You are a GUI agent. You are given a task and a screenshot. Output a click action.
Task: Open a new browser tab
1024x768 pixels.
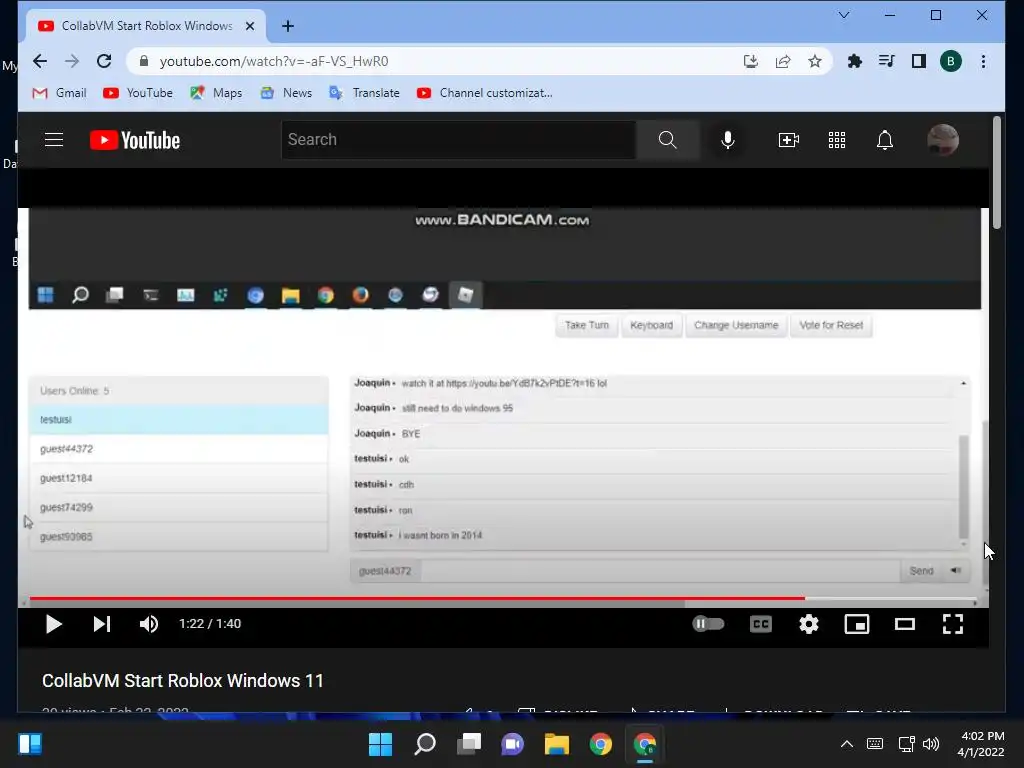287,26
